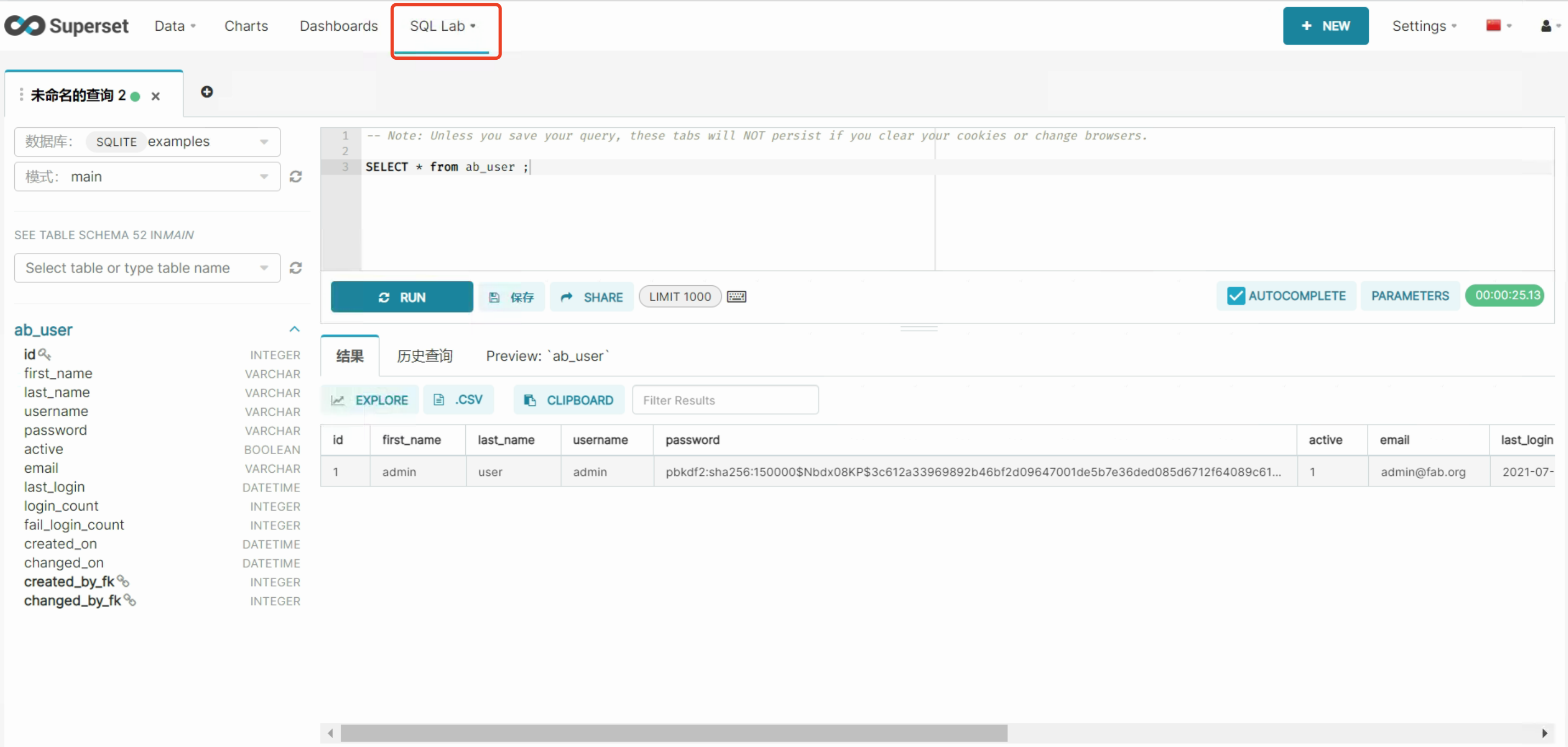Click the CLIPBOARD copy icon
The image size is (1568, 747).
tap(529, 400)
